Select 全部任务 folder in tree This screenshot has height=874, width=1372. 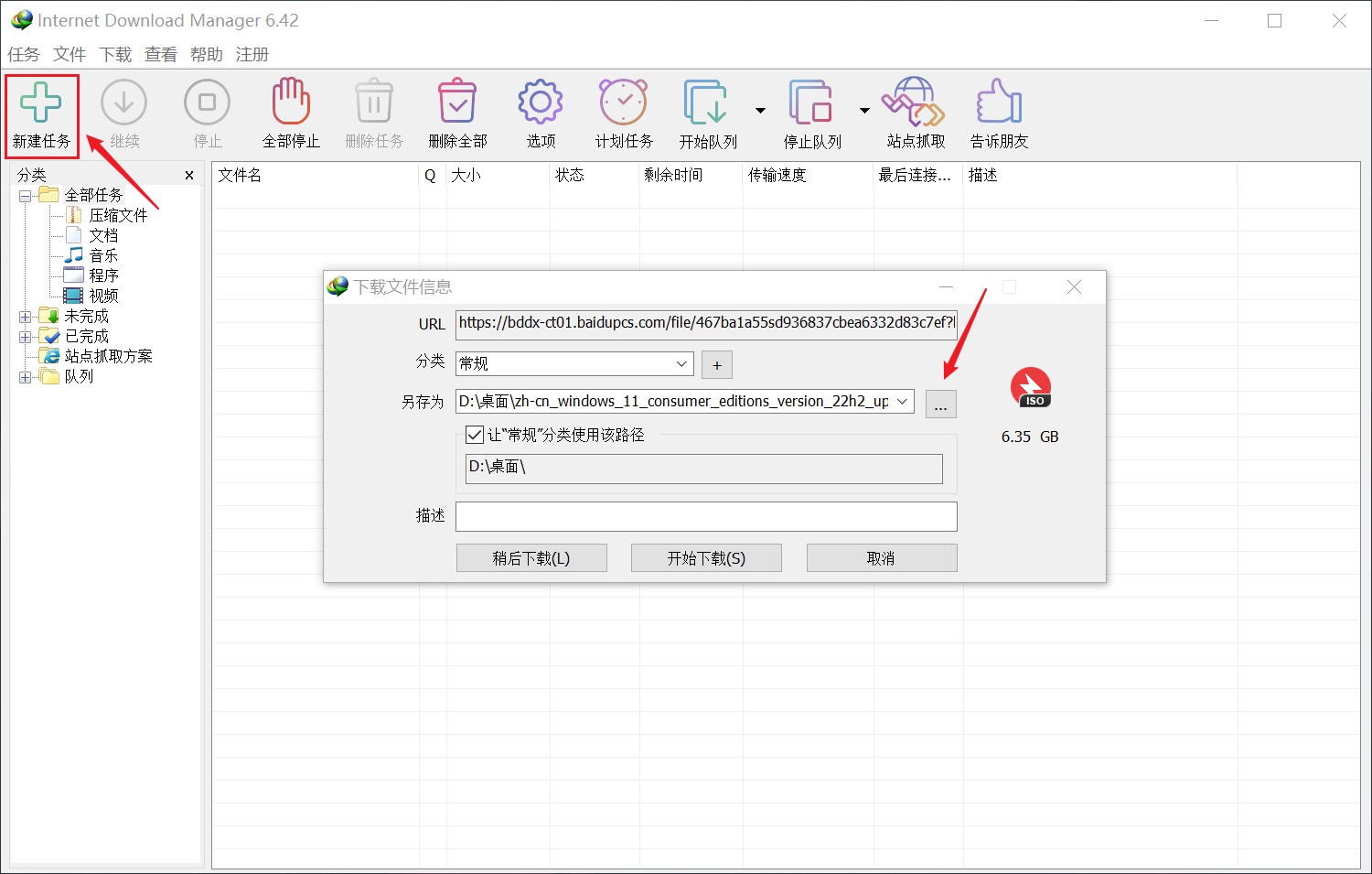pos(93,195)
